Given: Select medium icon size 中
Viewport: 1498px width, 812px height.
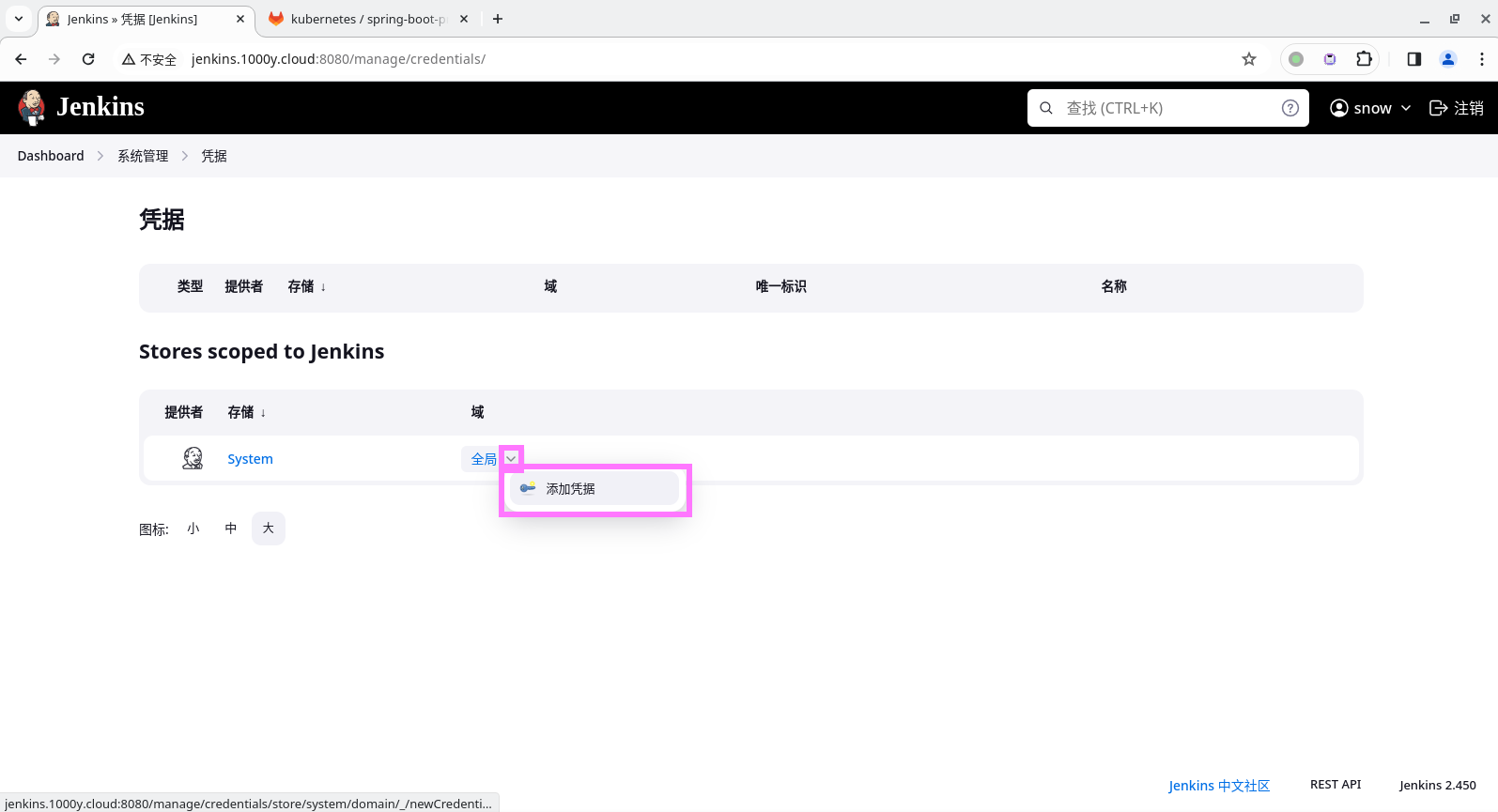Looking at the screenshot, I should click(231, 529).
